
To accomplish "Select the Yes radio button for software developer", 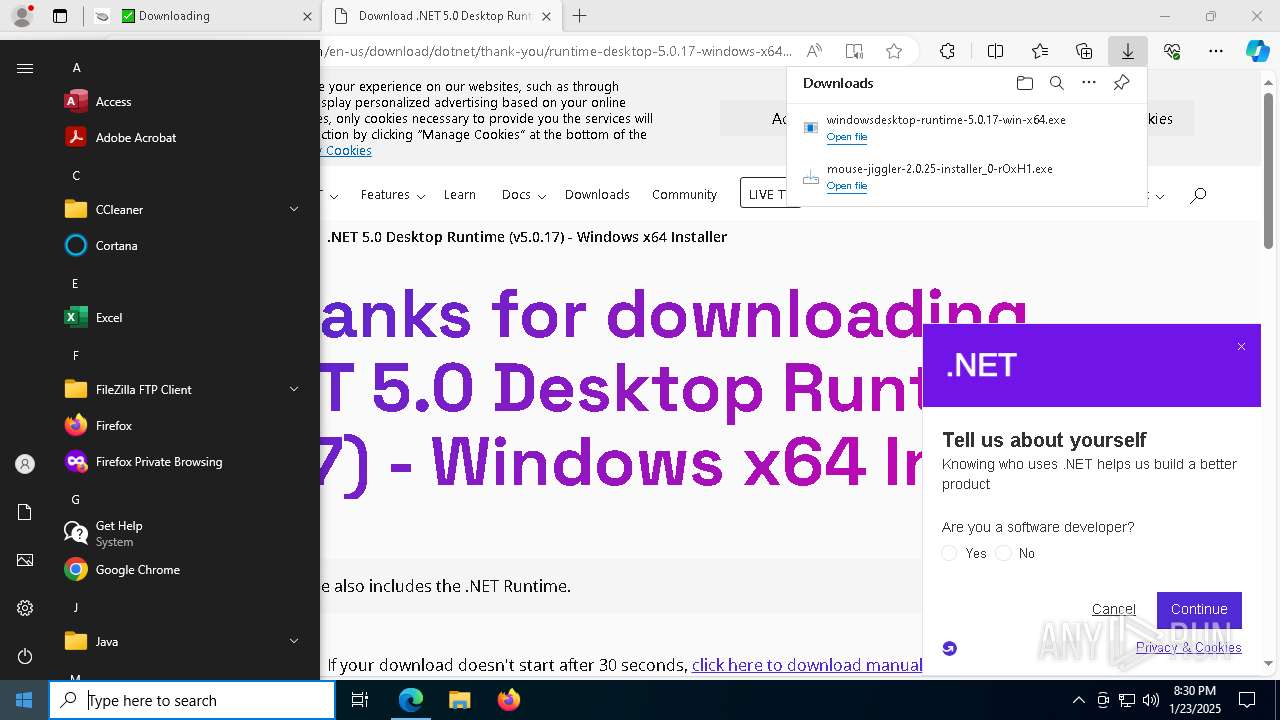I will click(x=949, y=553).
